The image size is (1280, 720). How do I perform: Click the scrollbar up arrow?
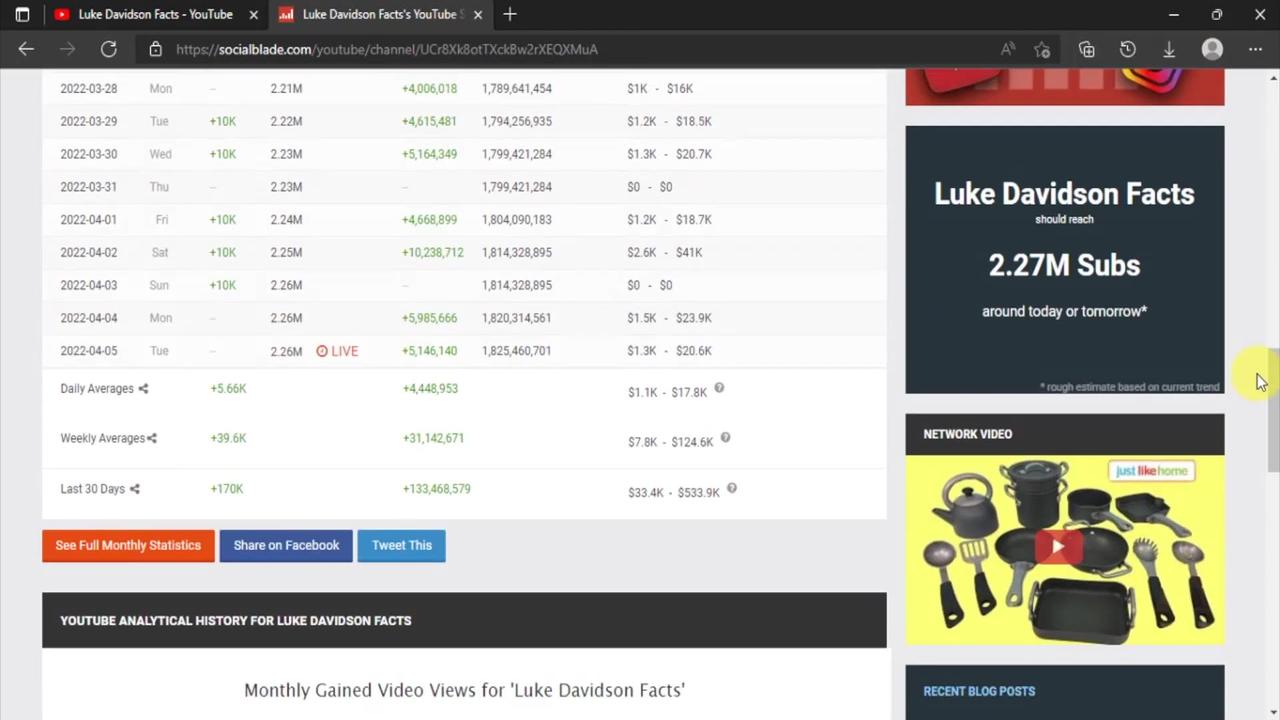click(x=1273, y=78)
